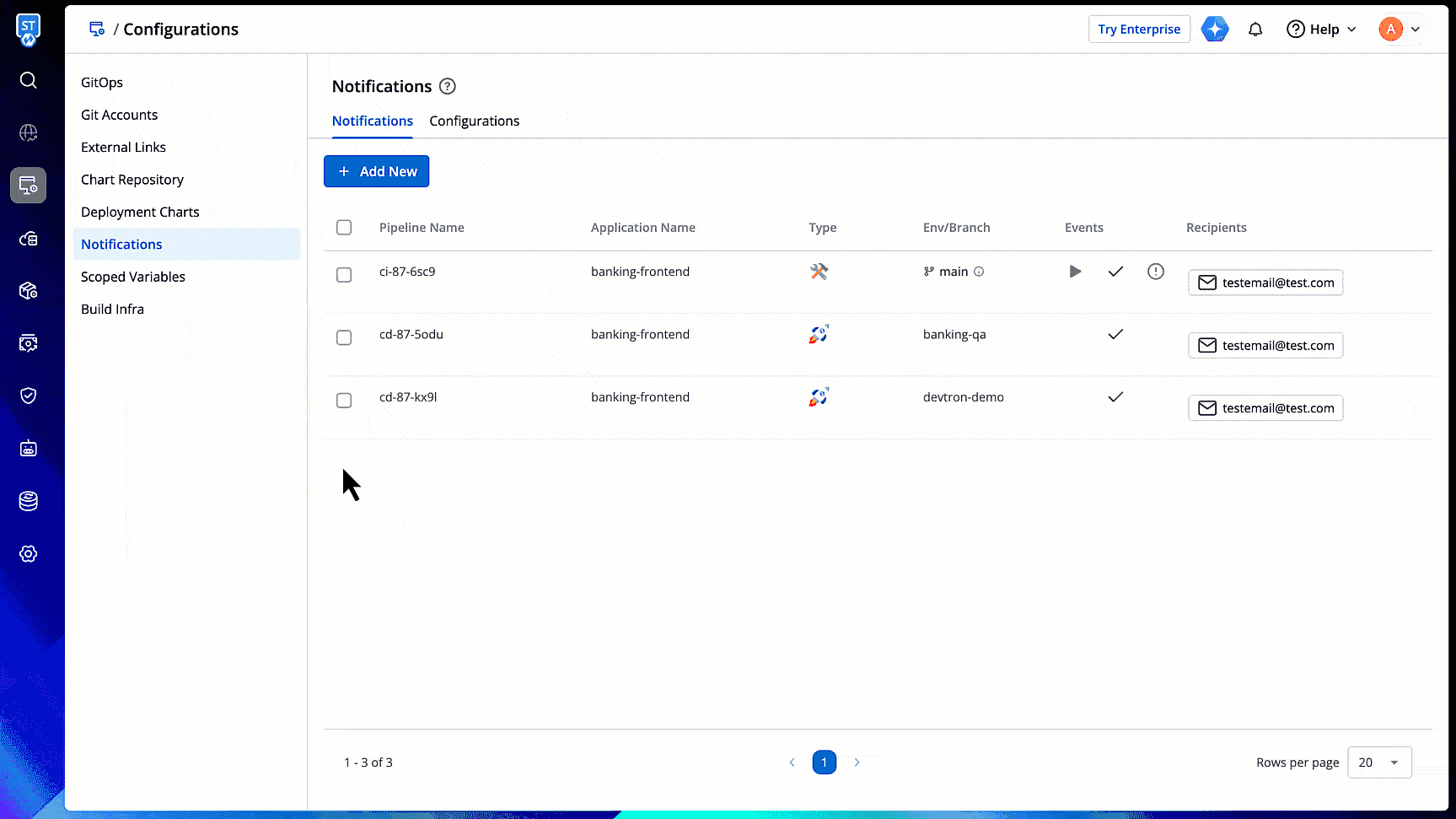Open the robot icon in the left sidebar

(28, 449)
